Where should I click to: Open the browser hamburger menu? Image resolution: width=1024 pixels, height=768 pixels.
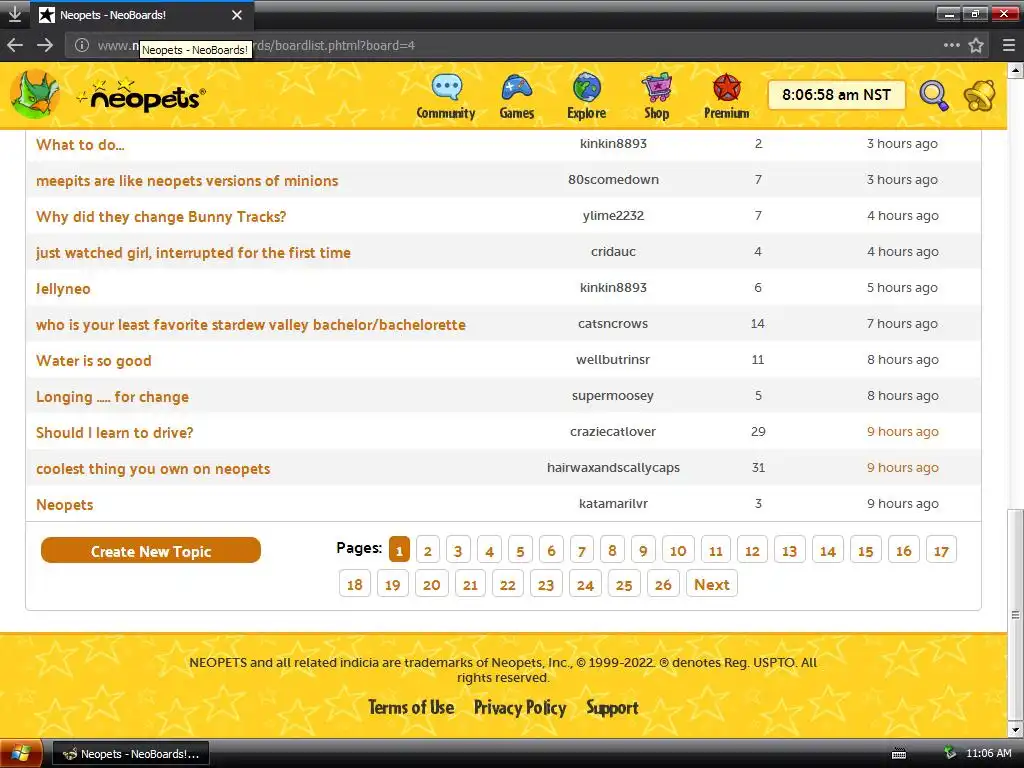(1009, 45)
